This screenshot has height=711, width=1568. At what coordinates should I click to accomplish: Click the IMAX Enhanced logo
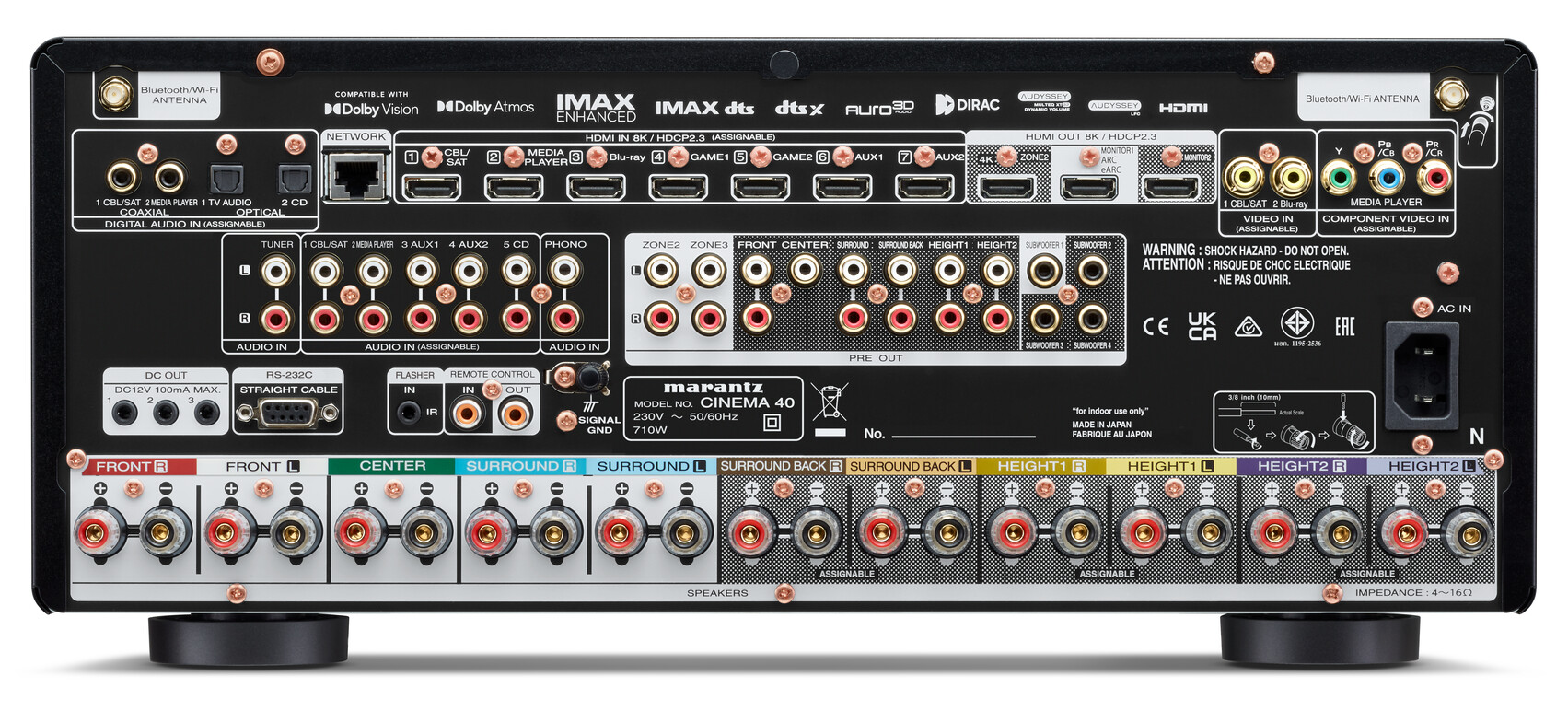596,108
